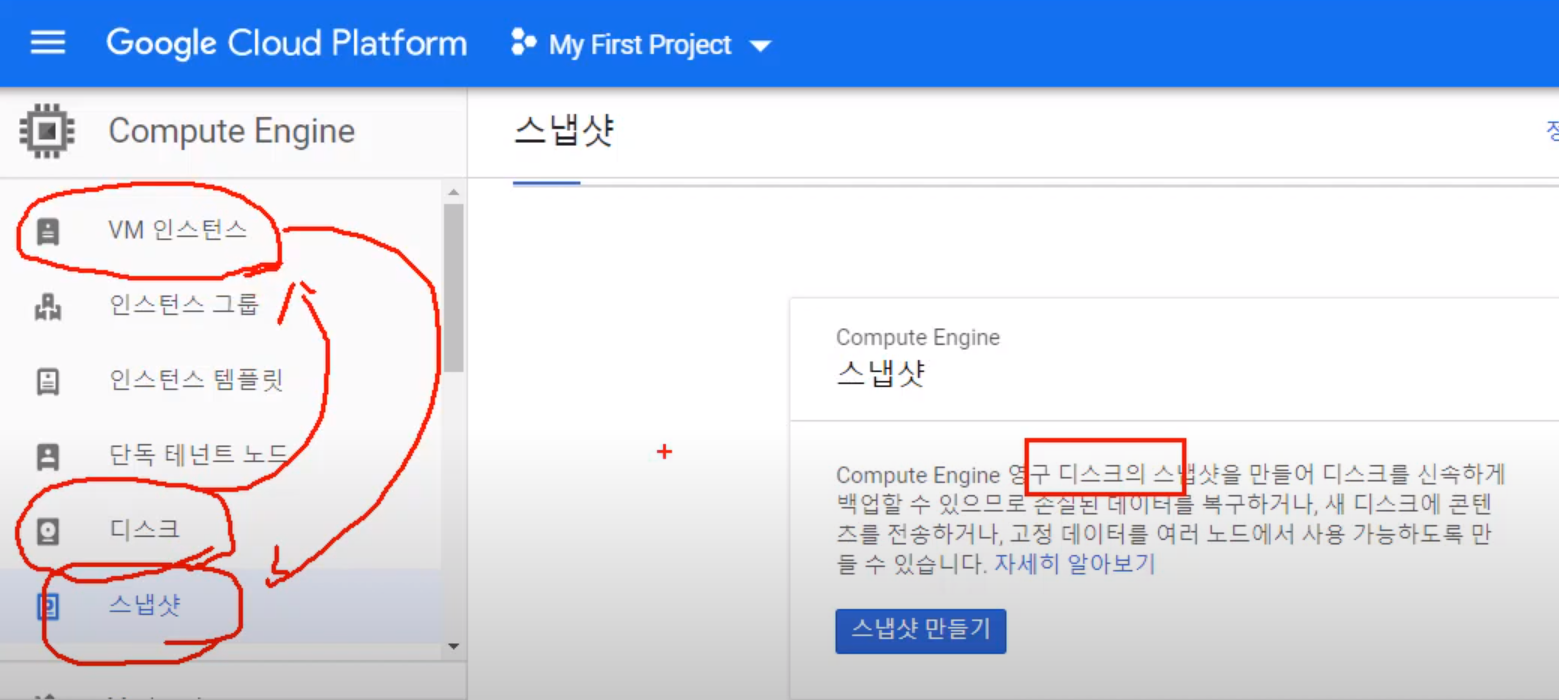Screen dimensions: 1559x700
Task: Click the VM 인스턴스 sidebar icon
Action: (x=47, y=231)
